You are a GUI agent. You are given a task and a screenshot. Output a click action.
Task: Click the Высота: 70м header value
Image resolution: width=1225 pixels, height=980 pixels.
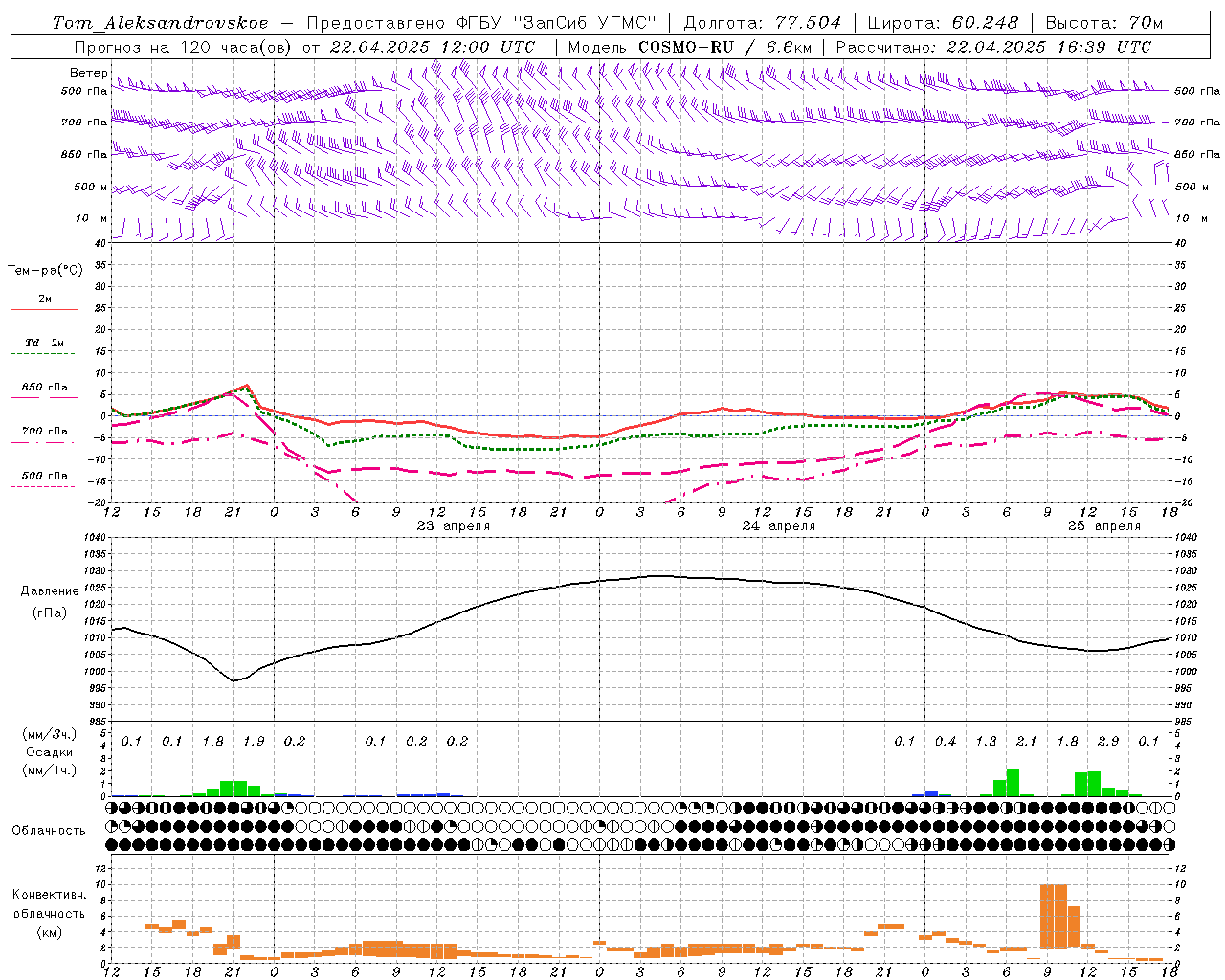[x=1104, y=23]
